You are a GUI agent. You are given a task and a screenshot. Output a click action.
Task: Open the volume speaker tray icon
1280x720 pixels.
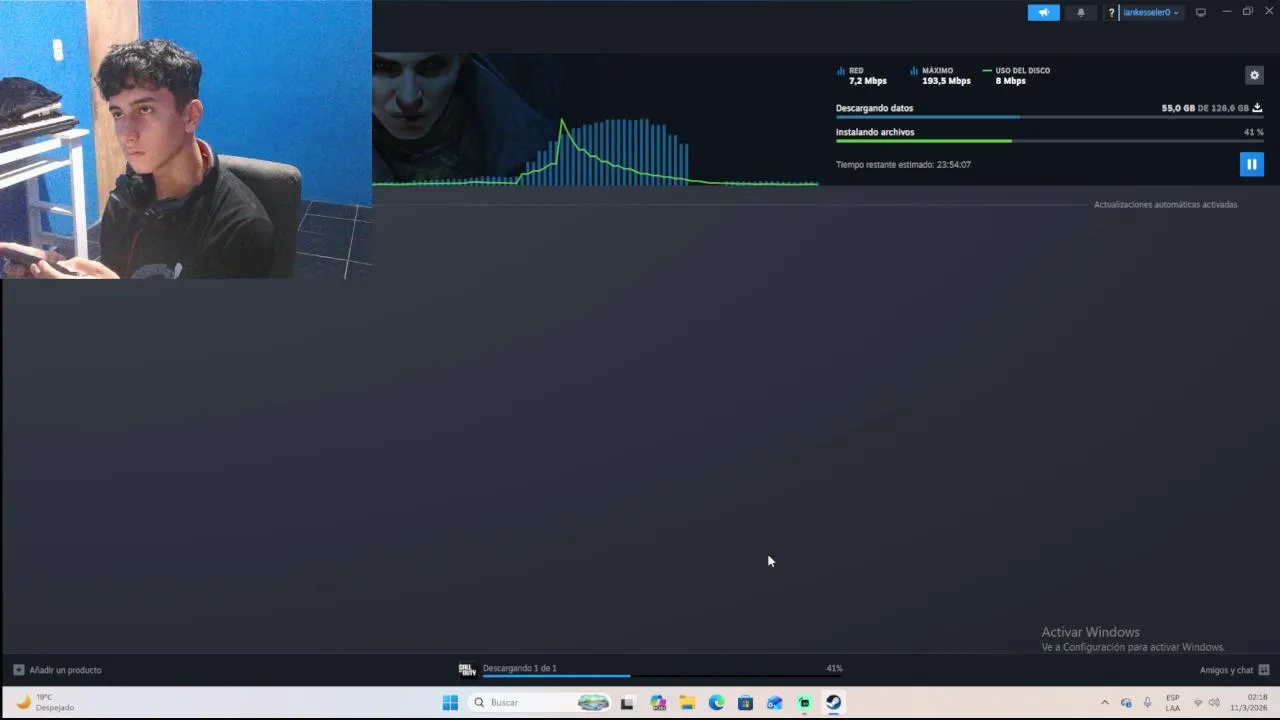(1214, 703)
